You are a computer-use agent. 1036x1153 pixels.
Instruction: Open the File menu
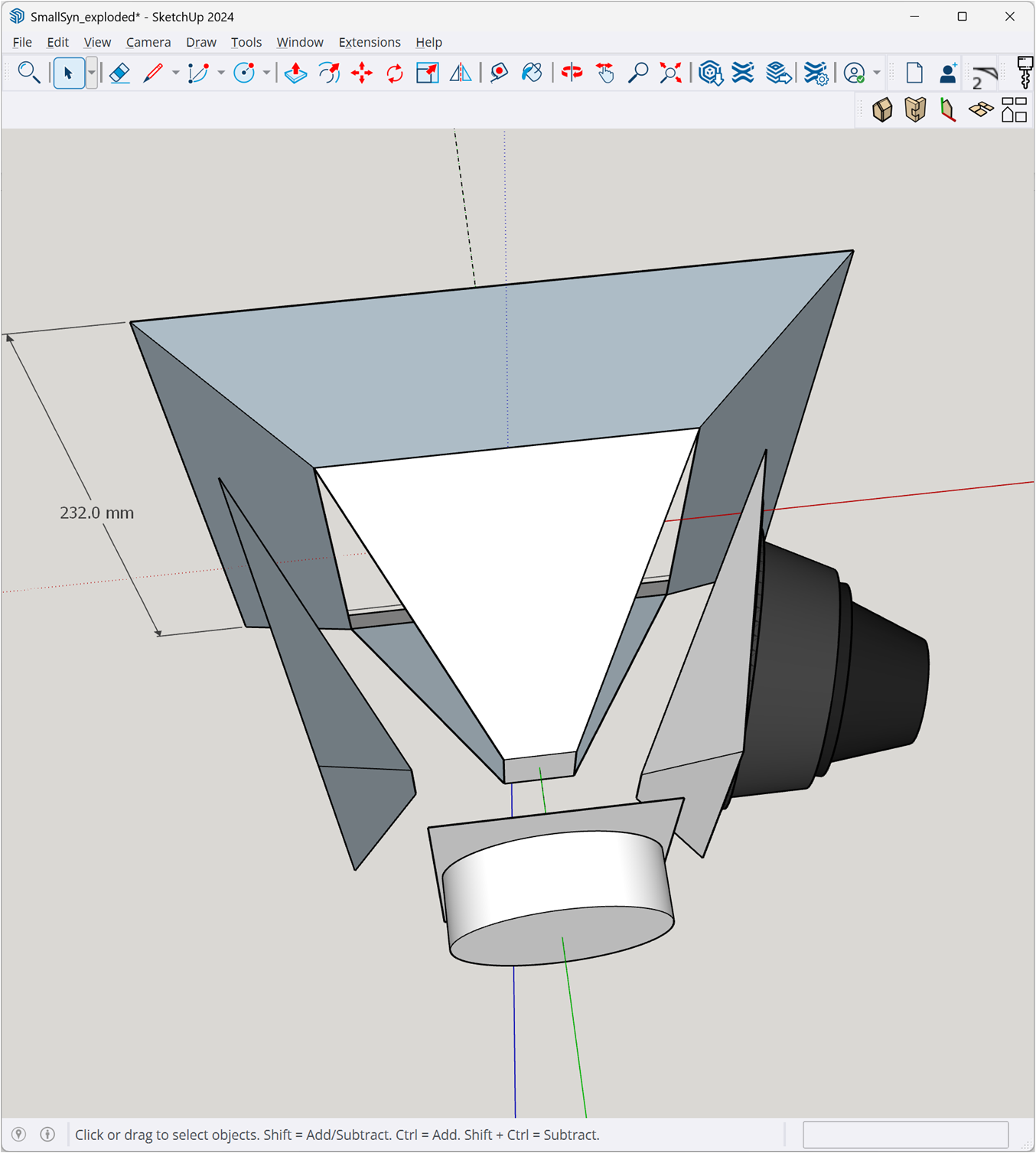coord(22,42)
